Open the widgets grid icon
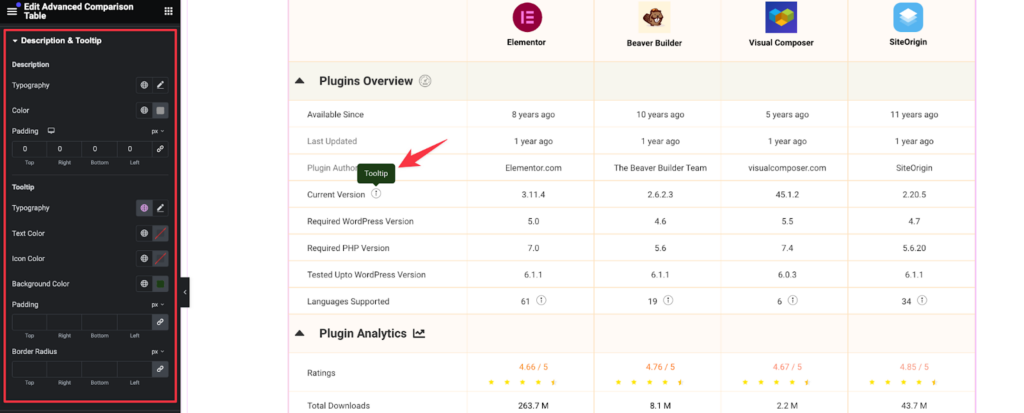This screenshot has width=1024, height=413. point(168,11)
